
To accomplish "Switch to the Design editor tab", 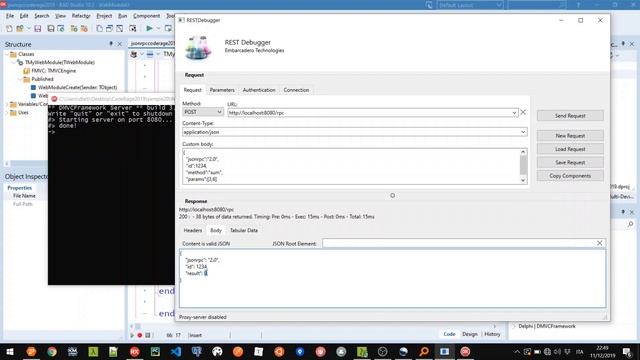I will [x=469, y=334].
